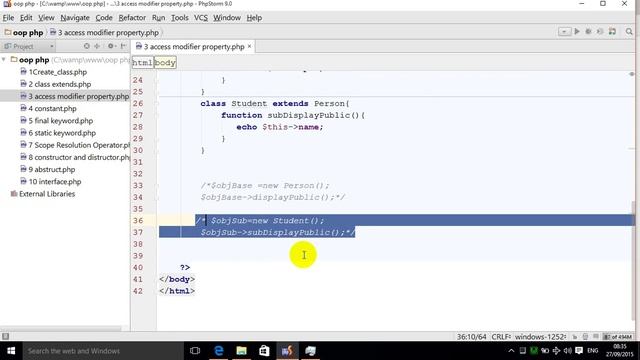Open Microsoft Edge from taskbar

[219, 351]
